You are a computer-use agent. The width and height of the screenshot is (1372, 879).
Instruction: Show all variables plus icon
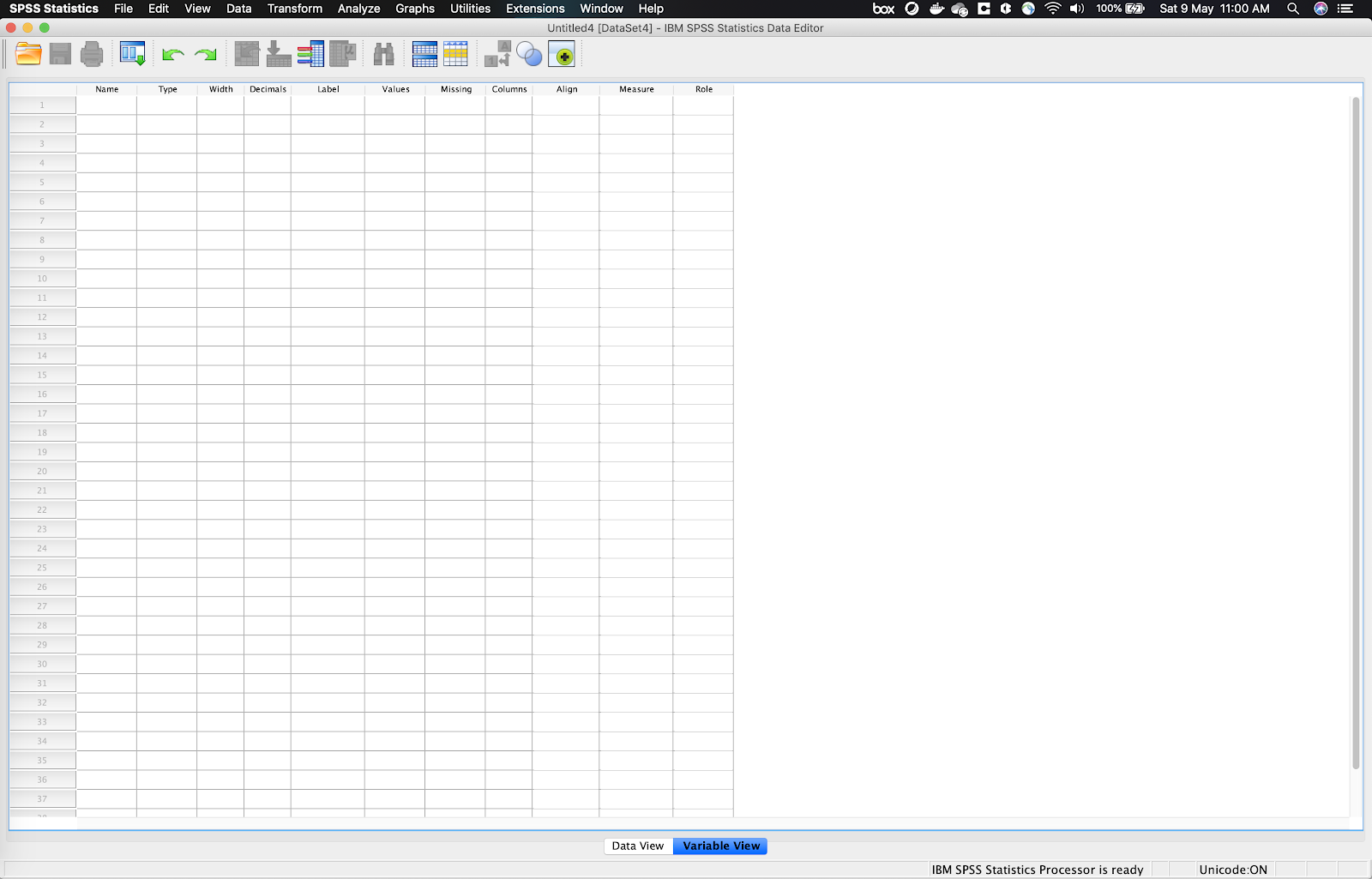[x=562, y=55]
